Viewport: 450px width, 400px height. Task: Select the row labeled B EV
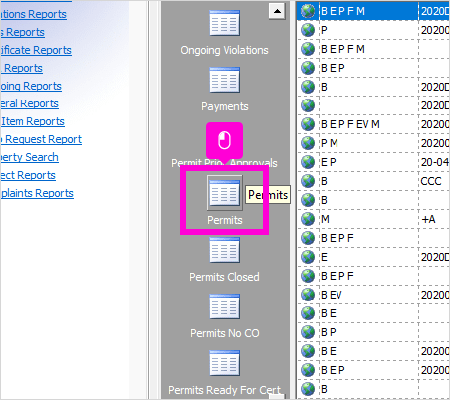pos(373,295)
